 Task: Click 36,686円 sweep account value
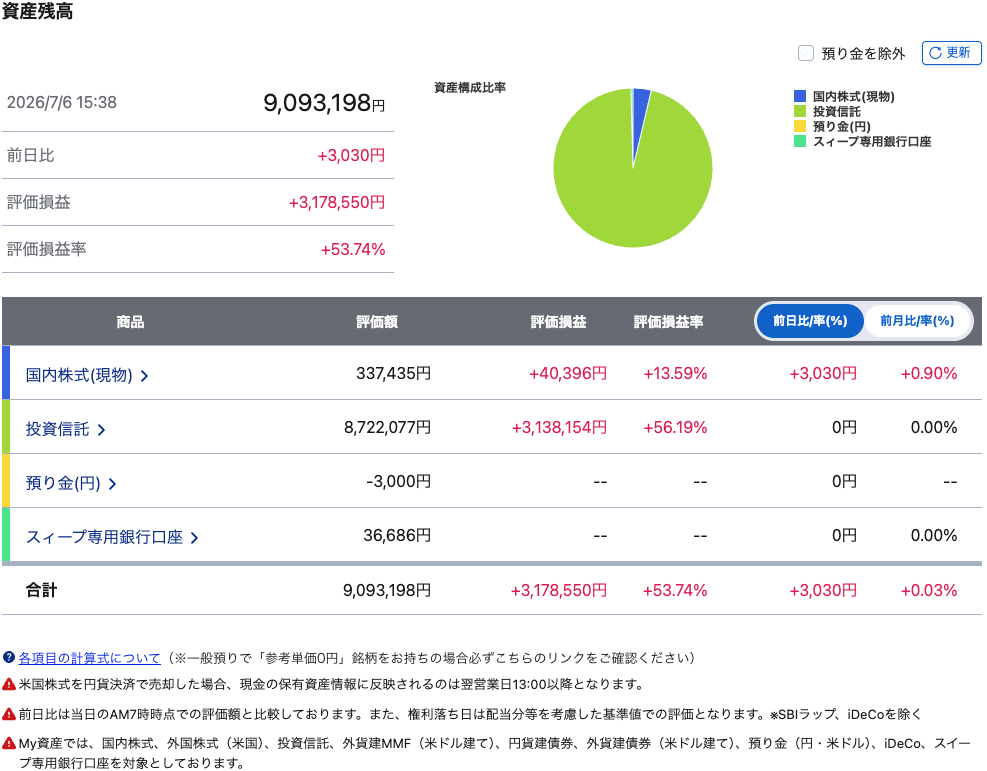(397, 536)
